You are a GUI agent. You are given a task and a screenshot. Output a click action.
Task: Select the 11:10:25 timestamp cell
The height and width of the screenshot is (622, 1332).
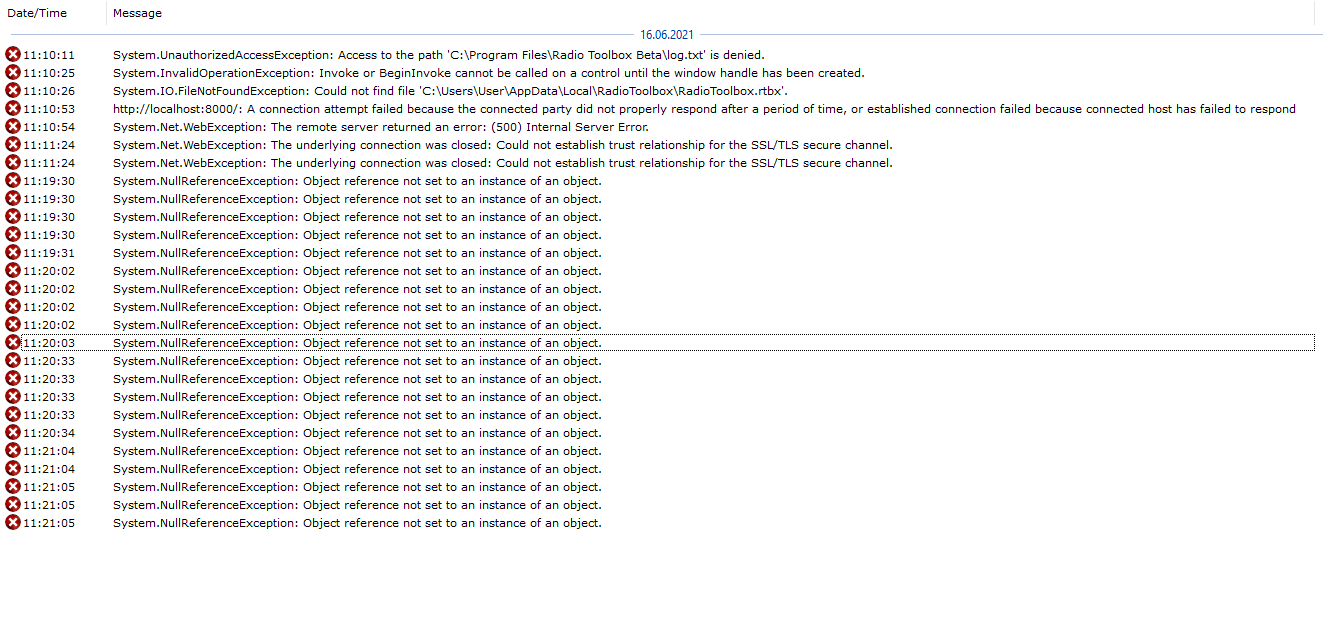49,73
